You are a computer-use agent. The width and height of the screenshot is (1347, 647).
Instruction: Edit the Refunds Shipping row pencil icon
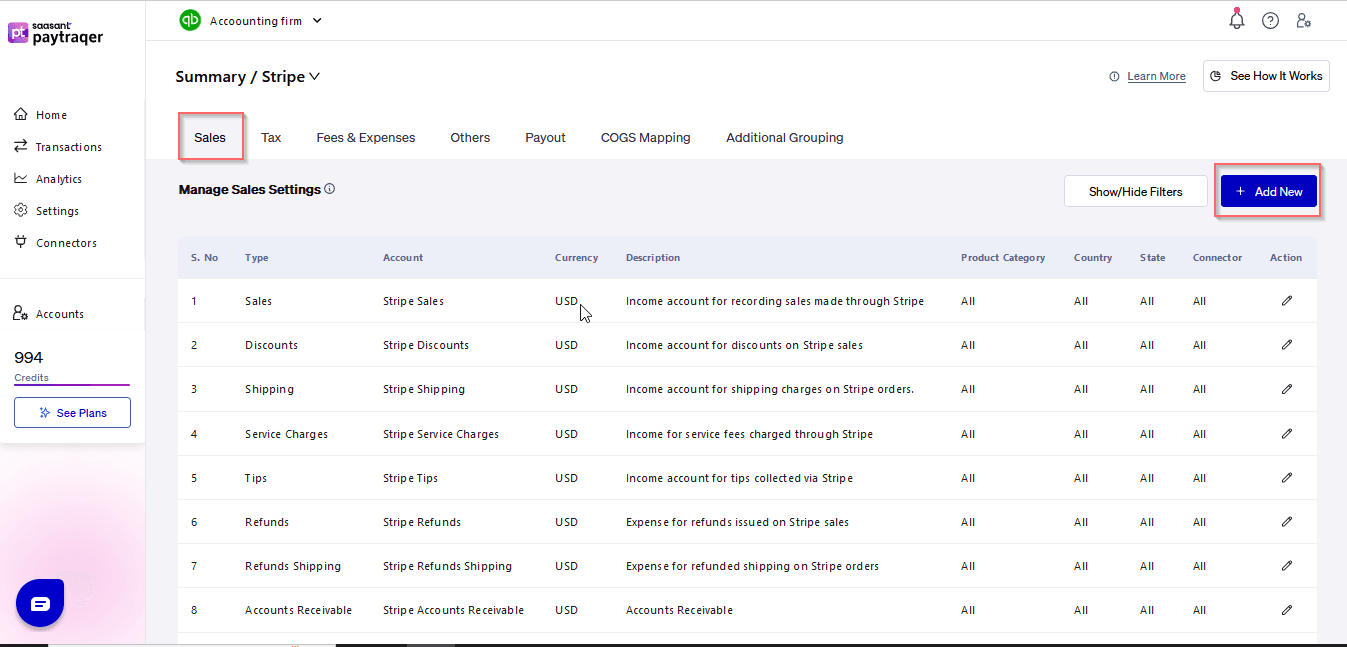pos(1287,565)
